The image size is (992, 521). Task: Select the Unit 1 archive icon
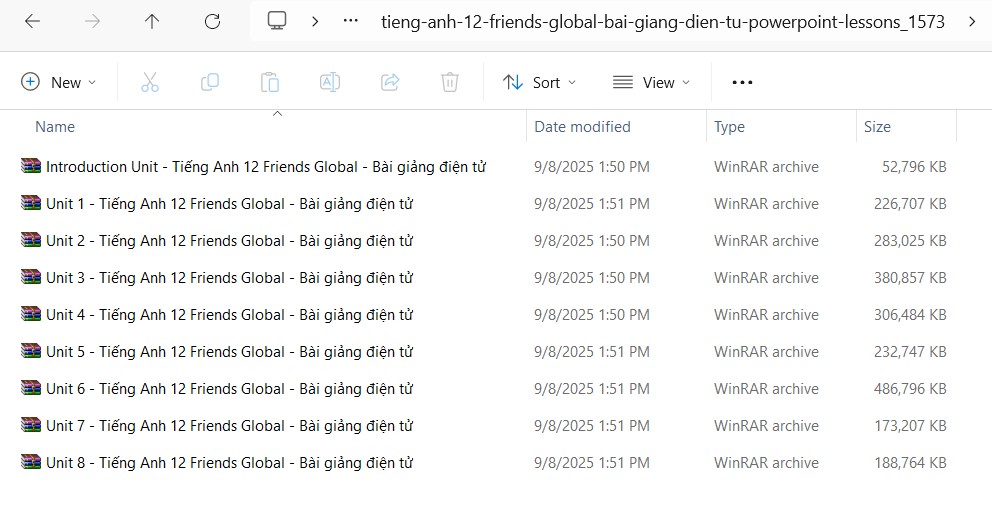[31, 203]
